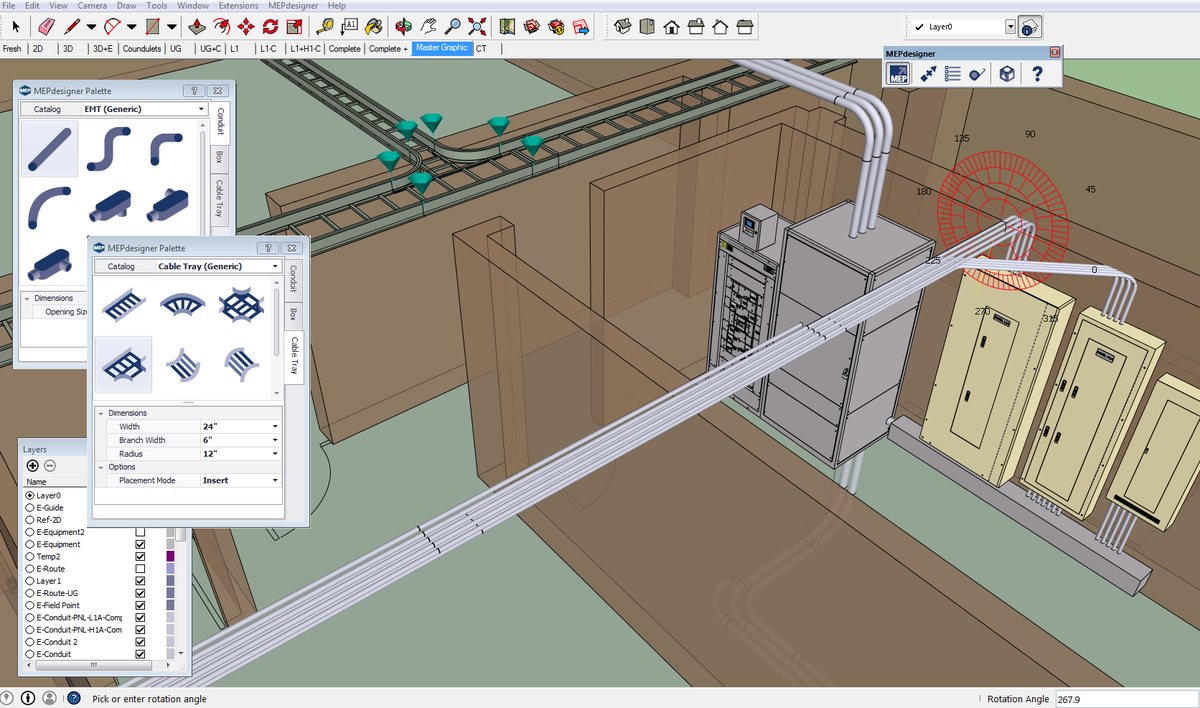Set E-Guide as the active layer
The height and width of the screenshot is (708, 1200).
tap(30, 508)
